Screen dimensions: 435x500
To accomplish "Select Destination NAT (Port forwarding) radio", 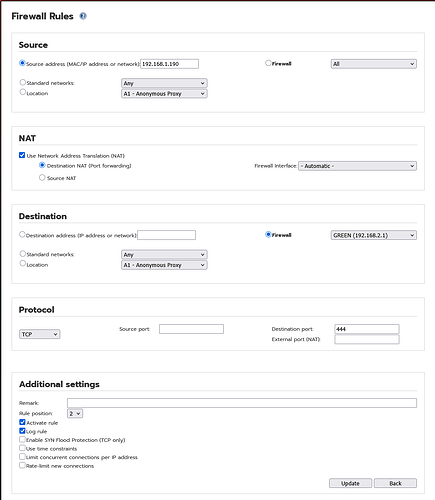I will click(x=42, y=165).
